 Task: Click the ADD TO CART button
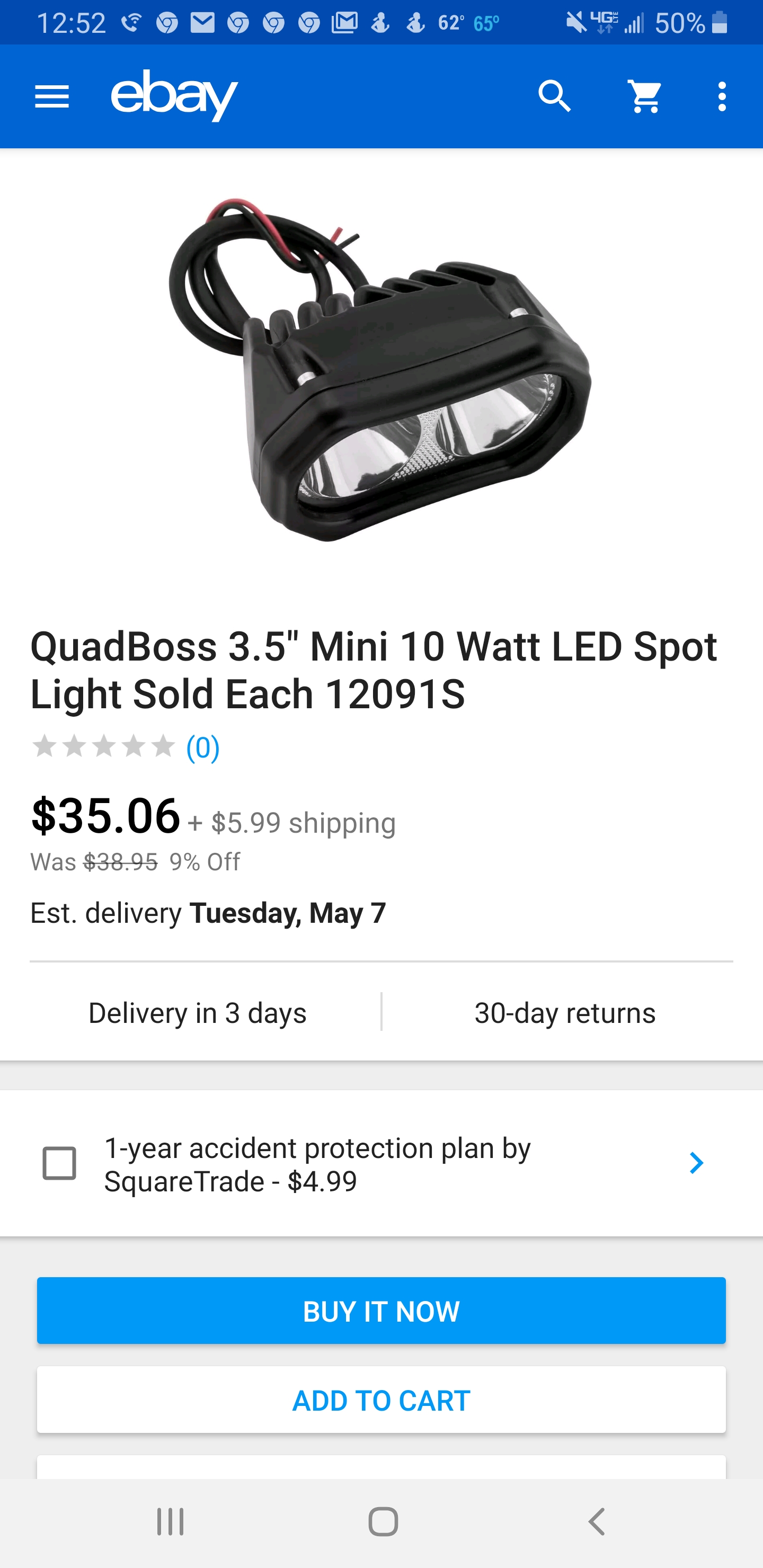coord(381,1400)
